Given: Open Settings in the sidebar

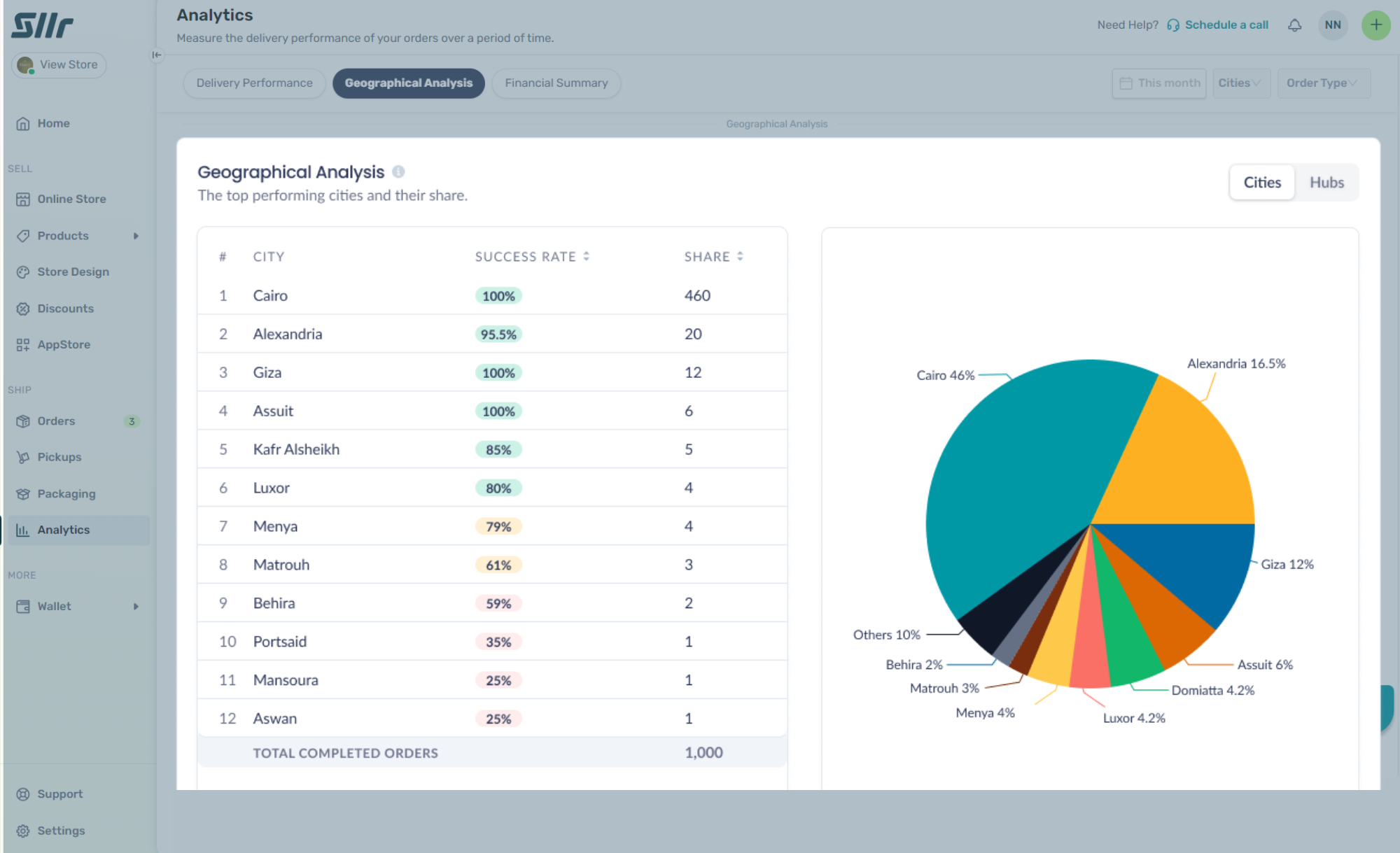Looking at the screenshot, I should (60, 831).
